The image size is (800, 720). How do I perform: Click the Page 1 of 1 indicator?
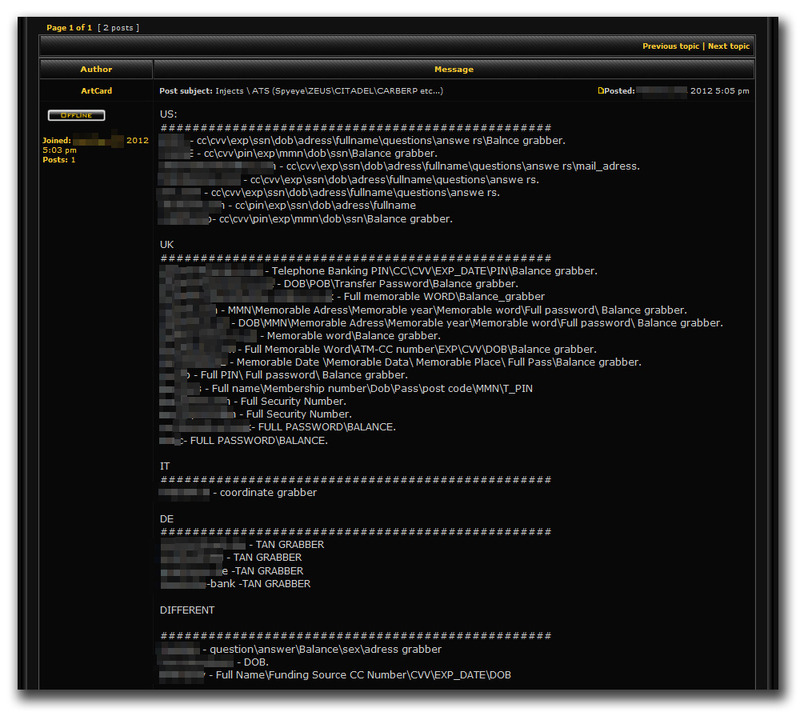tap(69, 28)
